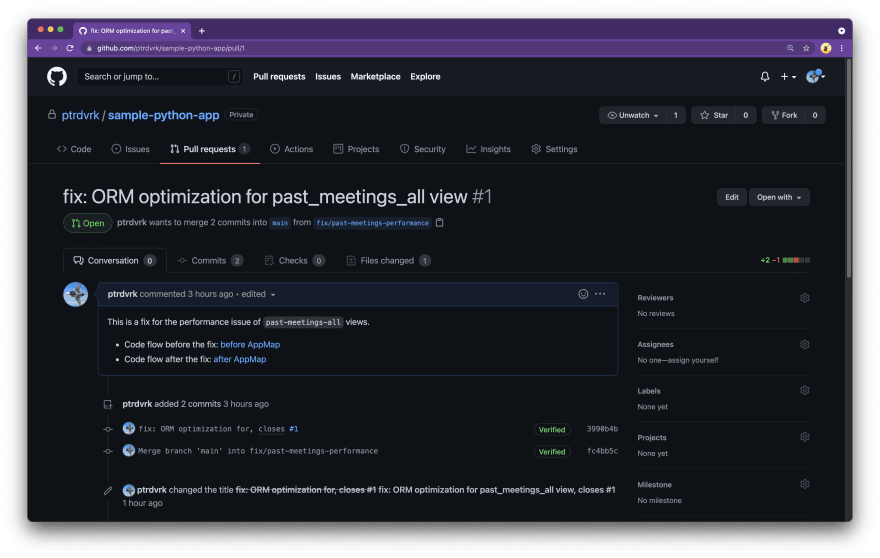Open the repository Settings tab

coord(554,149)
